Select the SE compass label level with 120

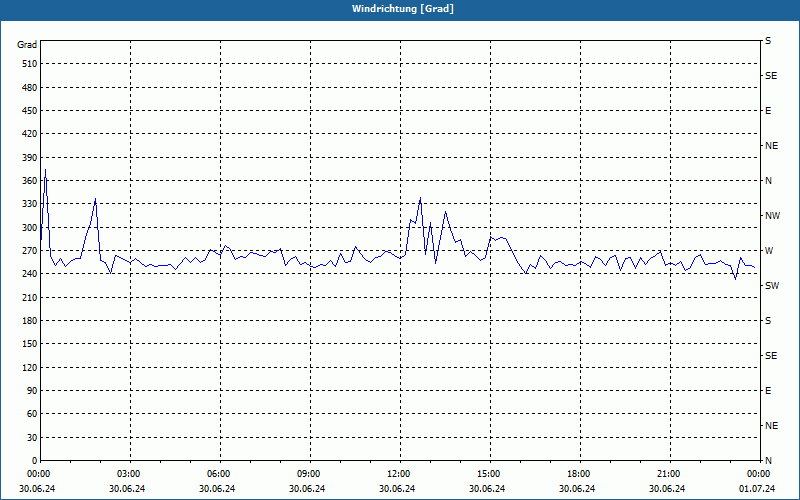click(771, 356)
